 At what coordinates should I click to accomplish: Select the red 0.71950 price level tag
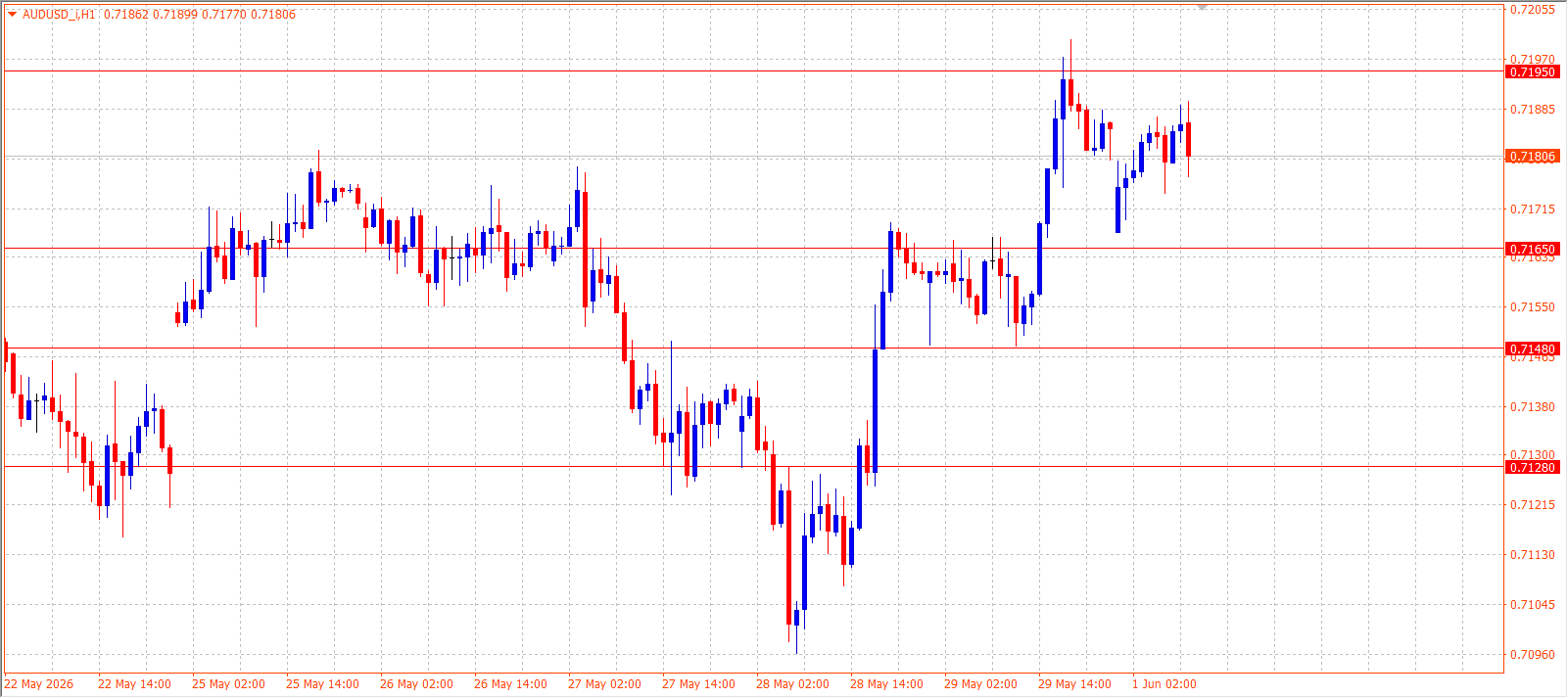pyautogui.click(x=1532, y=72)
